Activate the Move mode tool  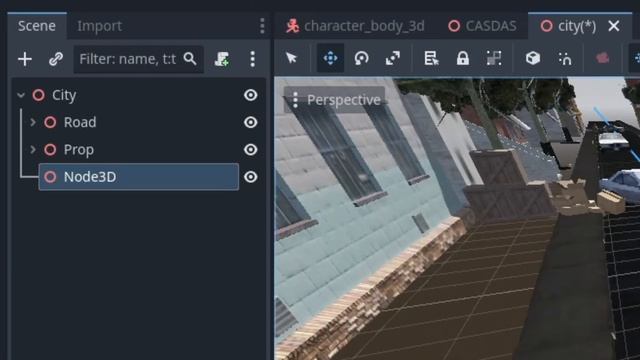coord(330,58)
